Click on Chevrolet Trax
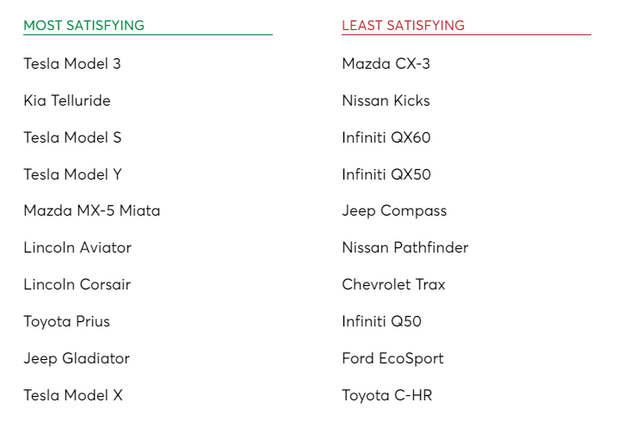630x427 pixels. (x=394, y=284)
